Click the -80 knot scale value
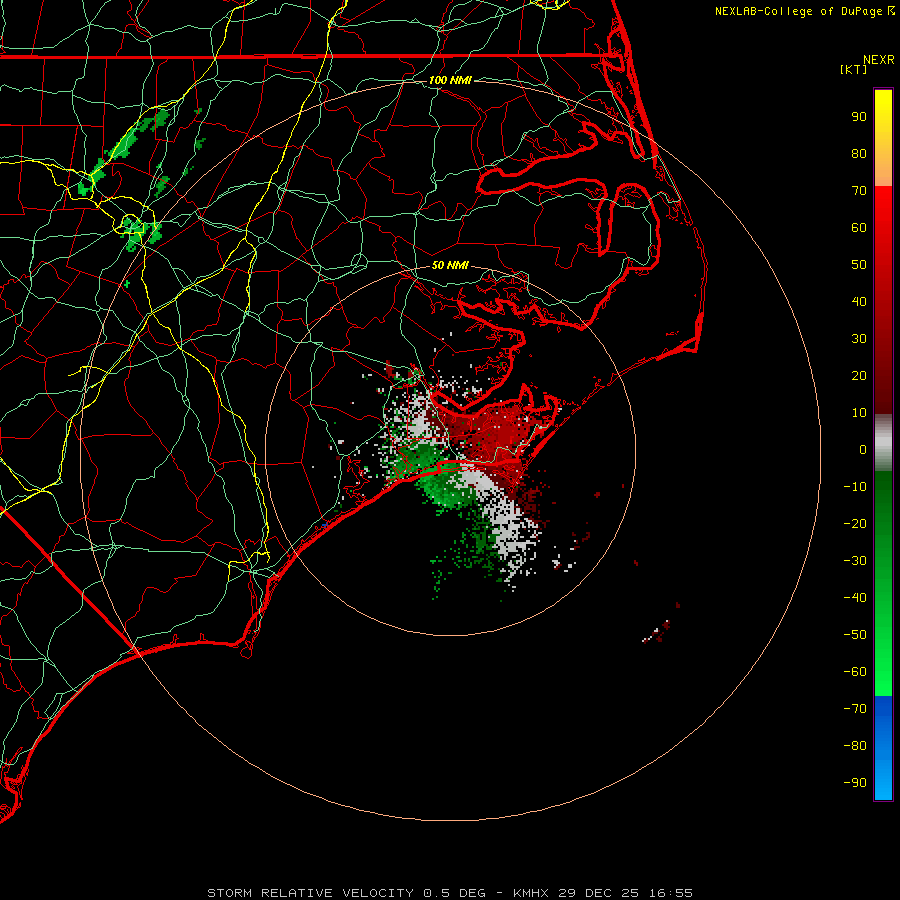900x900 pixels. point(855,746)
